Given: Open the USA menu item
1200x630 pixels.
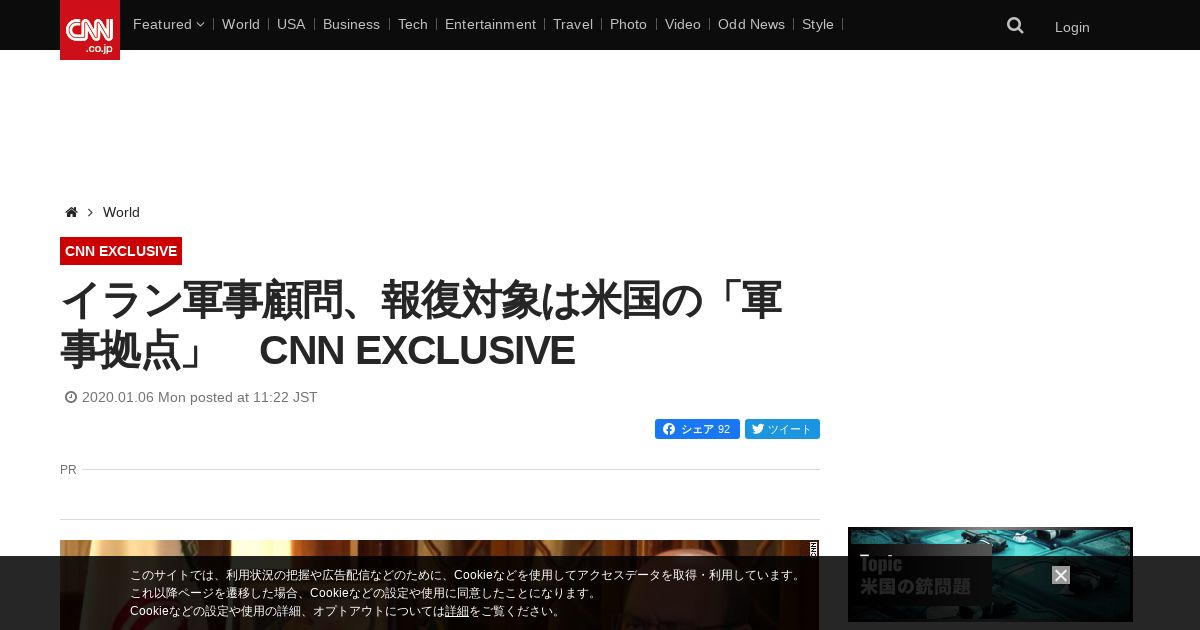Looking at the screenshot, I should 291,24.
